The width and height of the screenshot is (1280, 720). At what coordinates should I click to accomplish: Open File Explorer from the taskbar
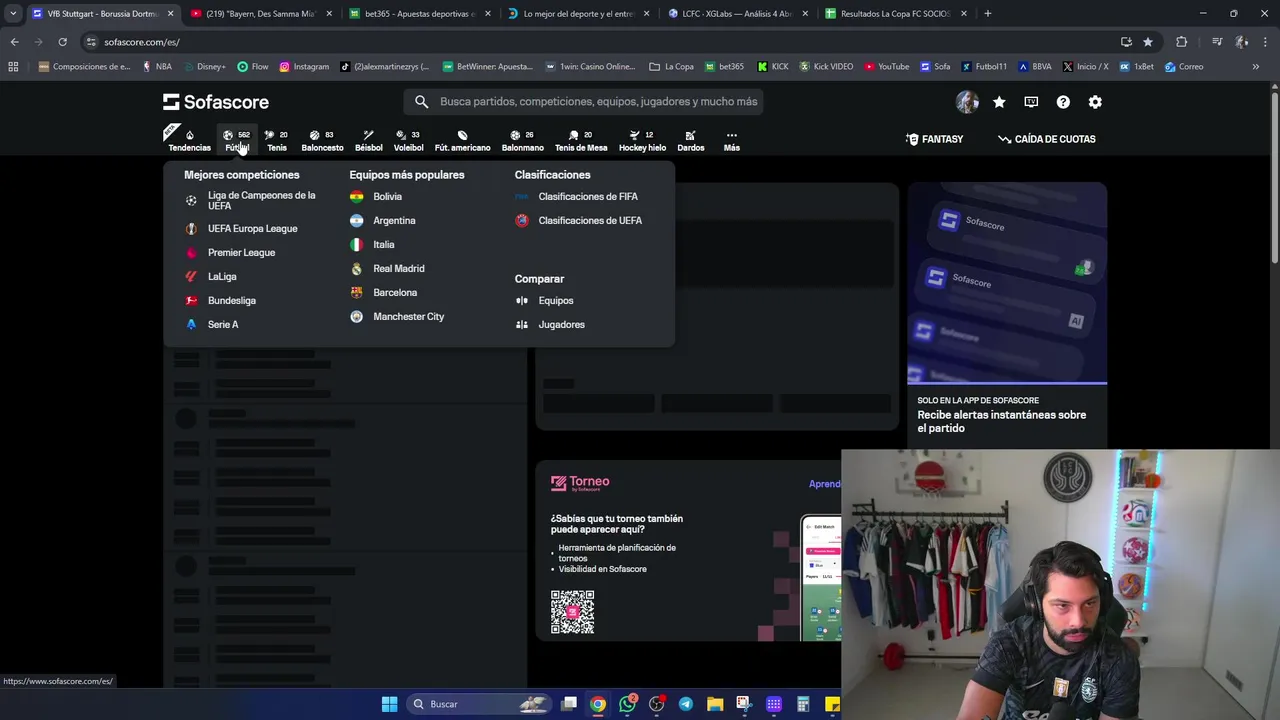(715, 704)
